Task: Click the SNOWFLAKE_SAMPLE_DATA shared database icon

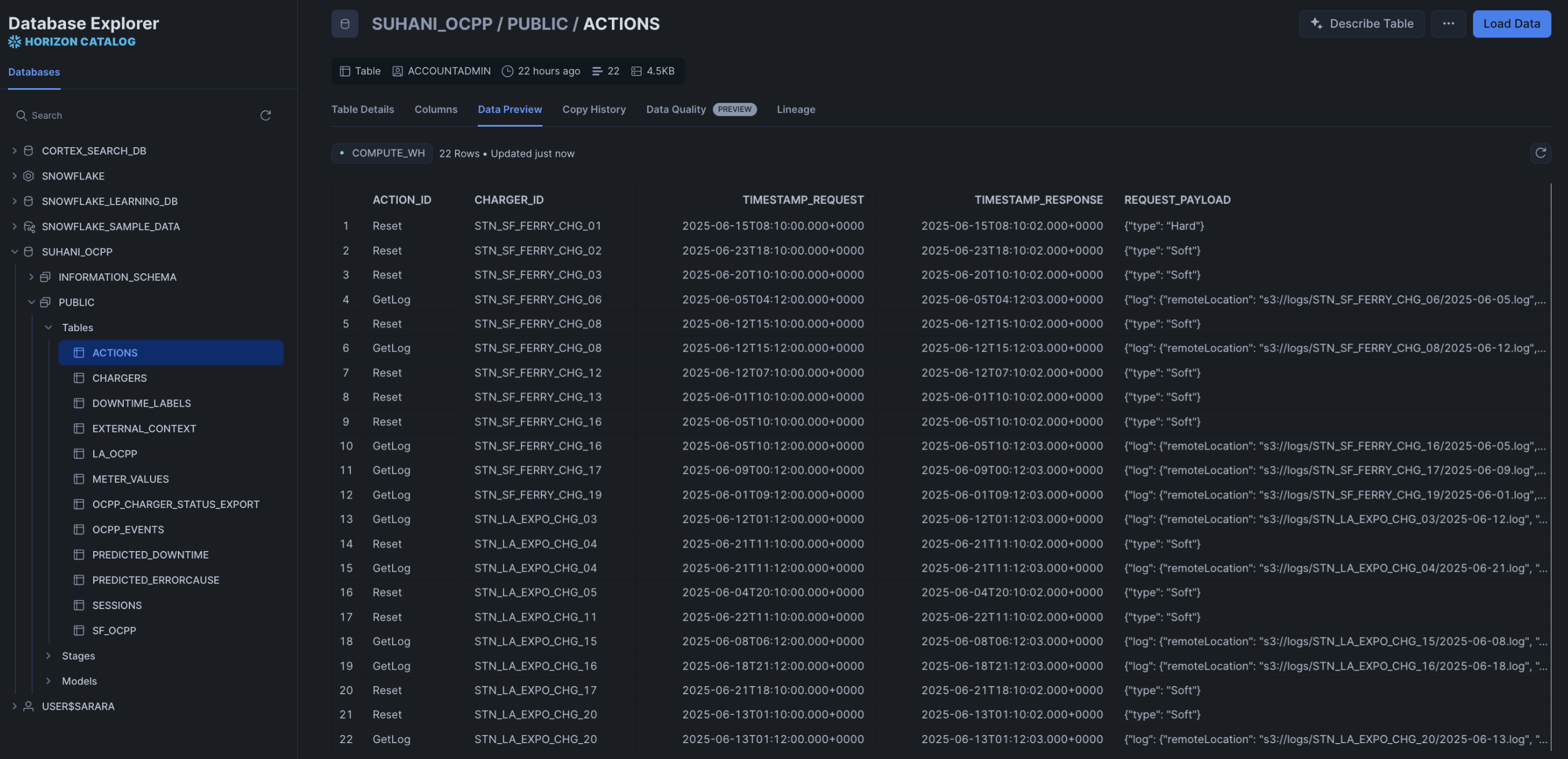Action: [28, 227]
